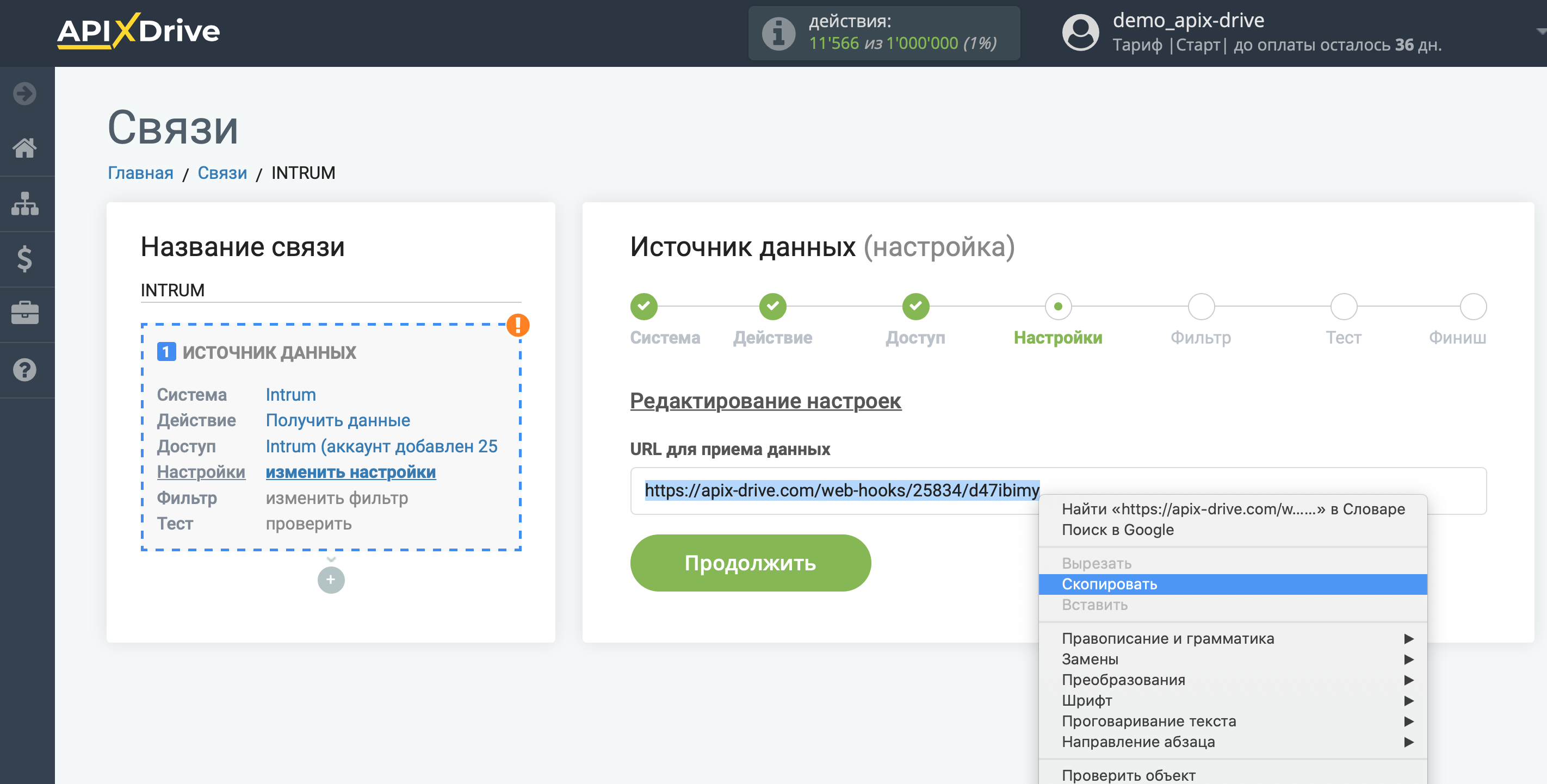
Task: Choose Скопировать in context menu
Action: tap(1232, 583)
